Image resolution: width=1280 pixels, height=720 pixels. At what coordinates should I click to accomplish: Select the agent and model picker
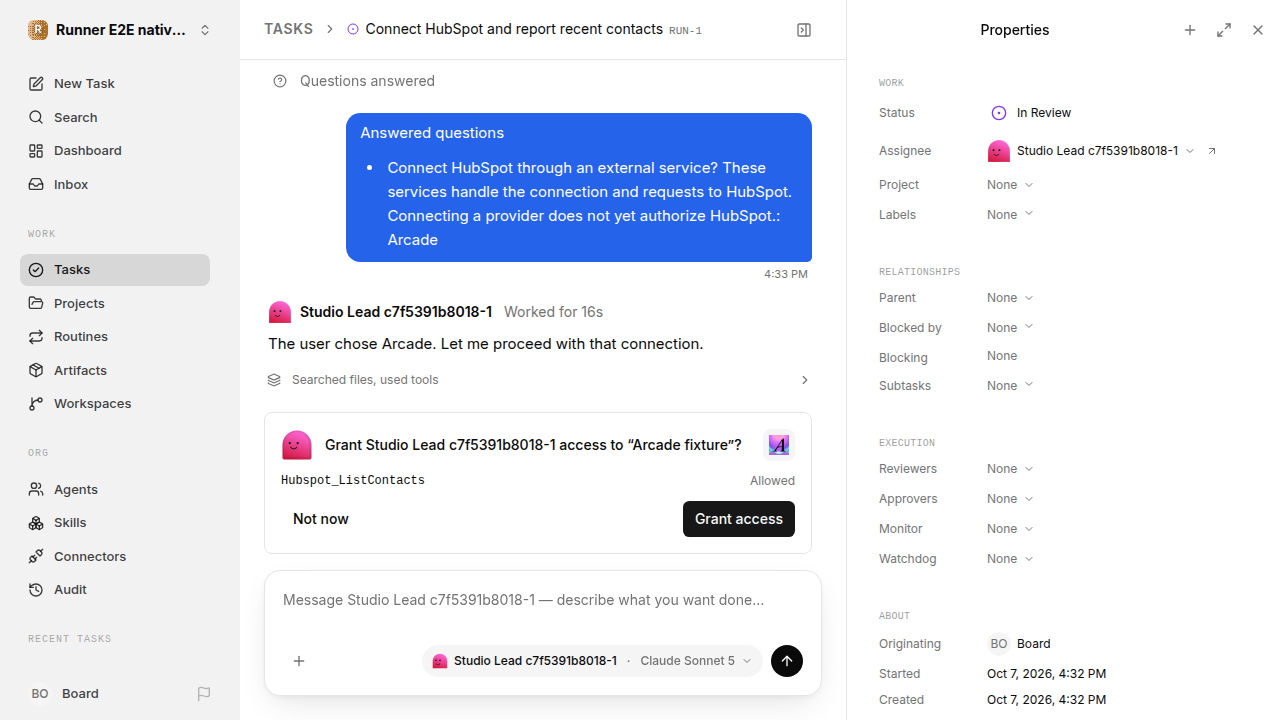592,661
